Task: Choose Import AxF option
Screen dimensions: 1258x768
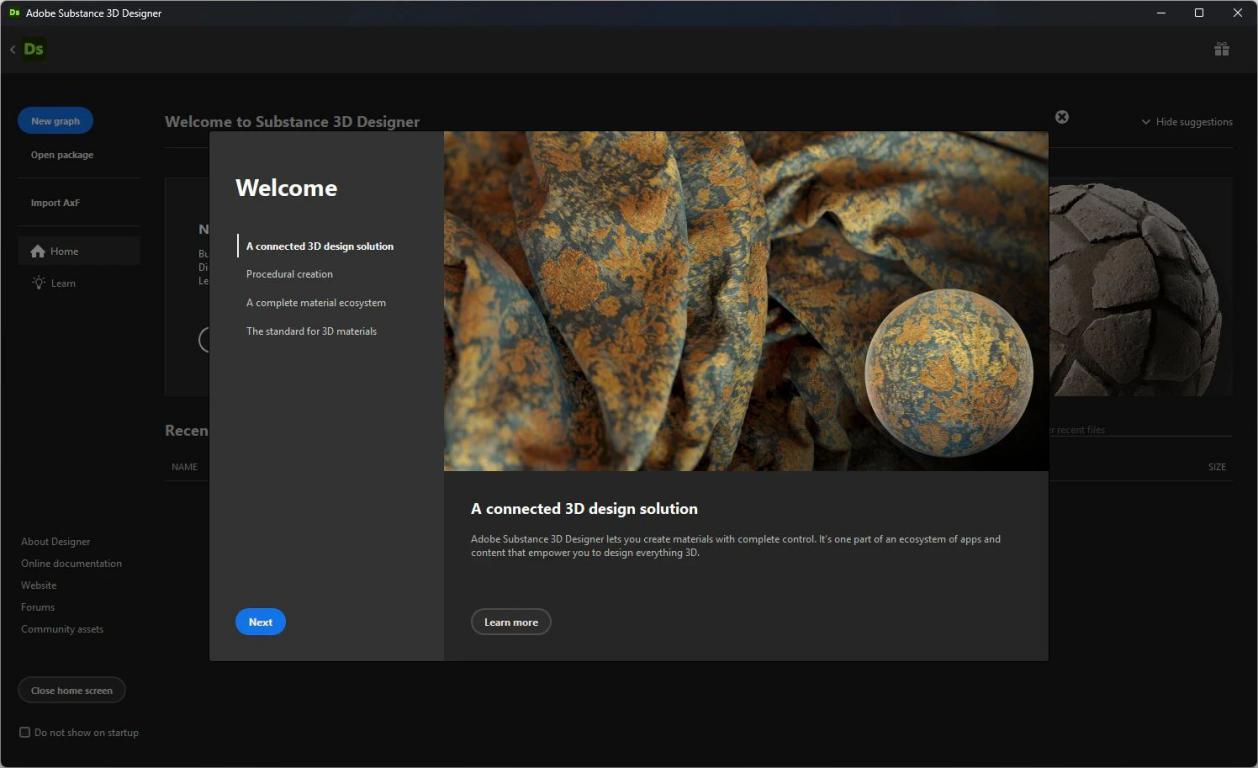Action: click(55, 203)
